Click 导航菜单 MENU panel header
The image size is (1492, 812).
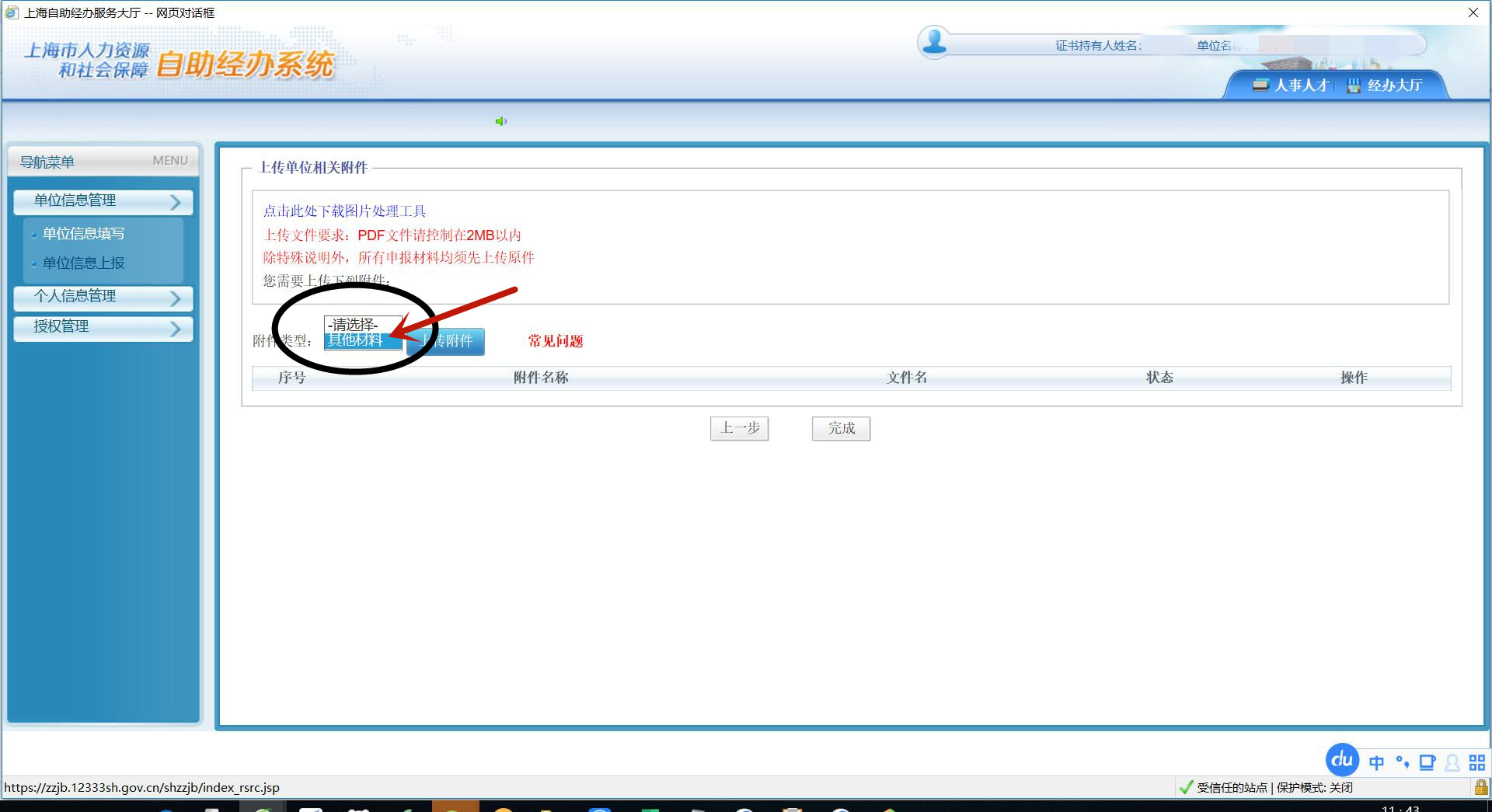103,162
